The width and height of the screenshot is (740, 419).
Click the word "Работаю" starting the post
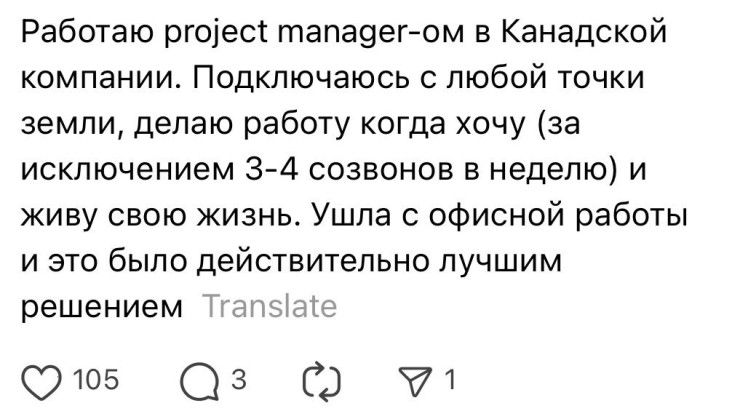(87, 32)
